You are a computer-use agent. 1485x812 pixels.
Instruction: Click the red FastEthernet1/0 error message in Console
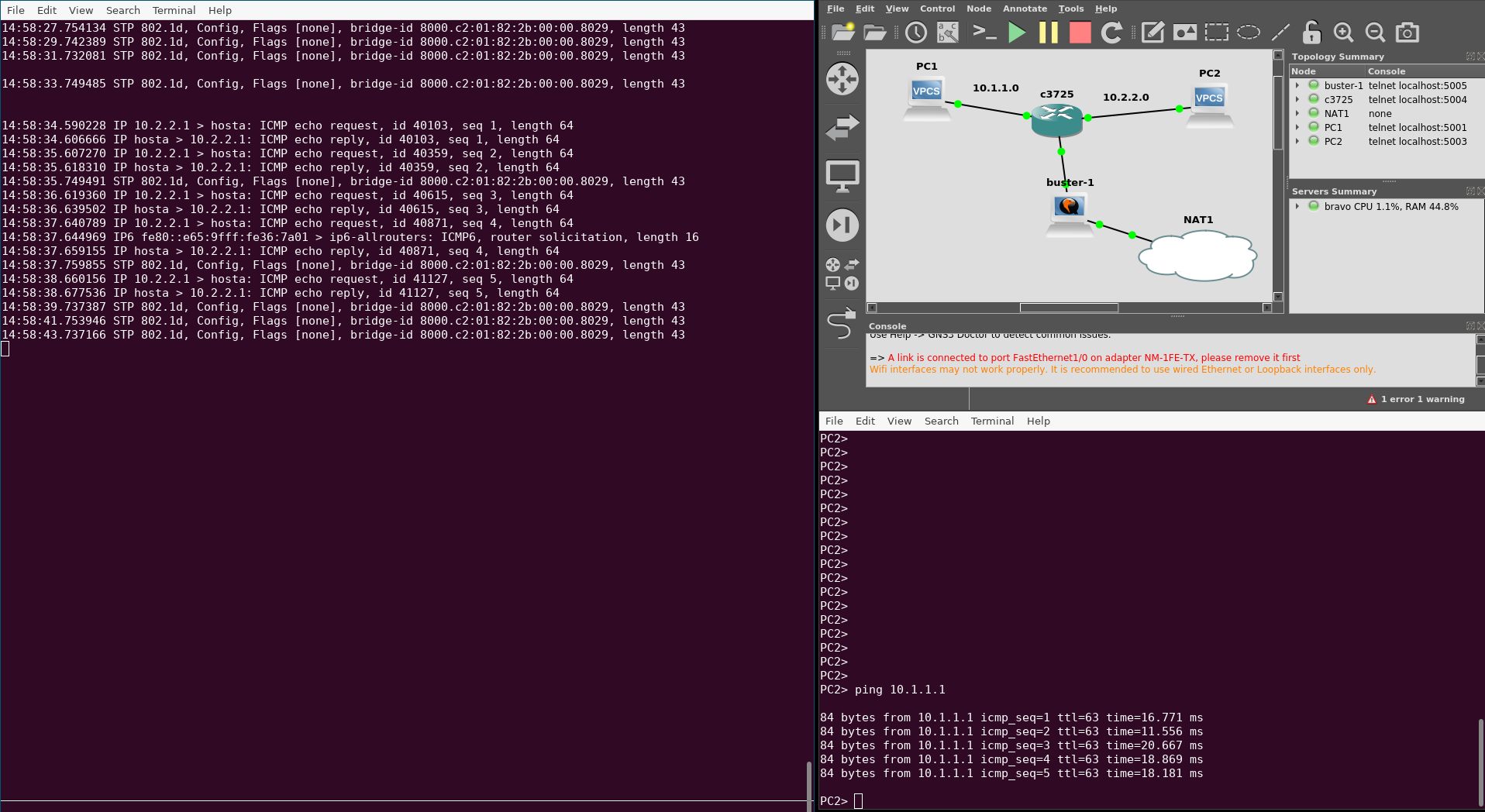tap(1094, 358)
